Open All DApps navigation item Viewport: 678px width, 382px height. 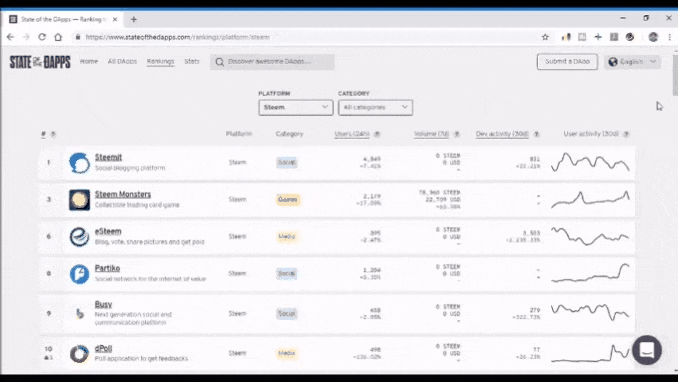click(122, 61)
